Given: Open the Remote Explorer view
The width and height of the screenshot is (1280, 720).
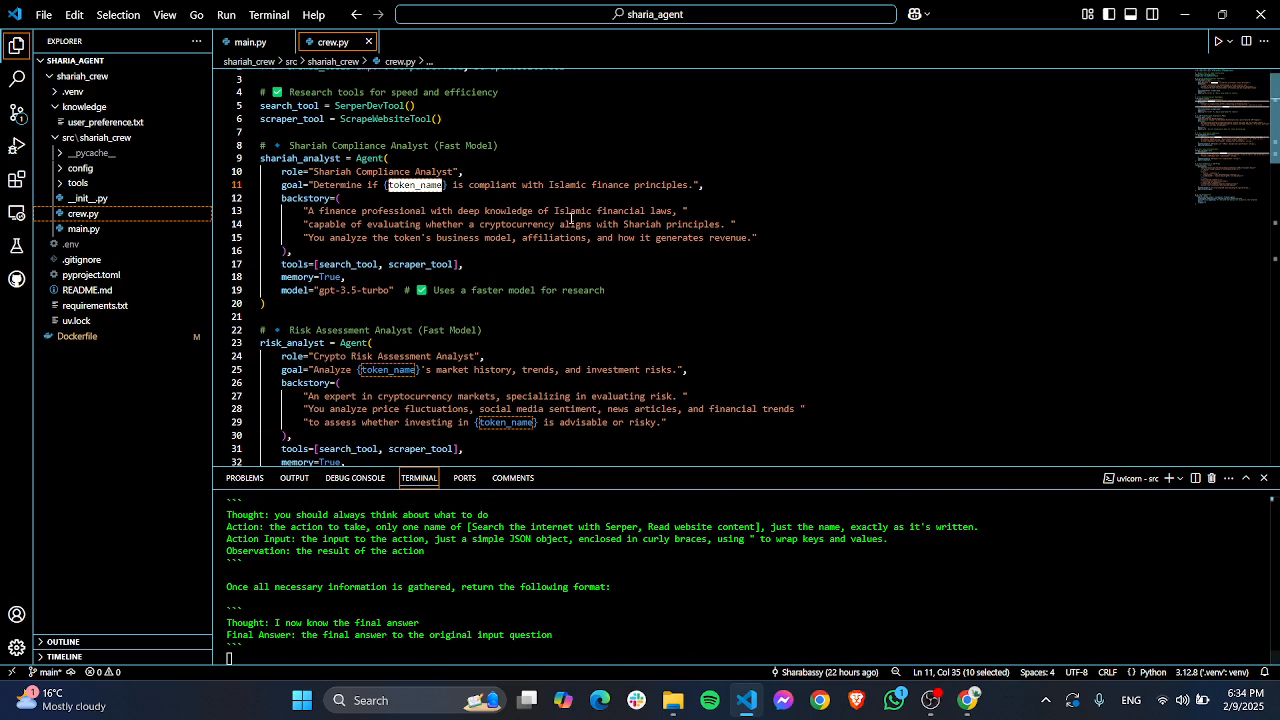Looking at the screenshot, I should pyautogui.click(x=16, y=213).
